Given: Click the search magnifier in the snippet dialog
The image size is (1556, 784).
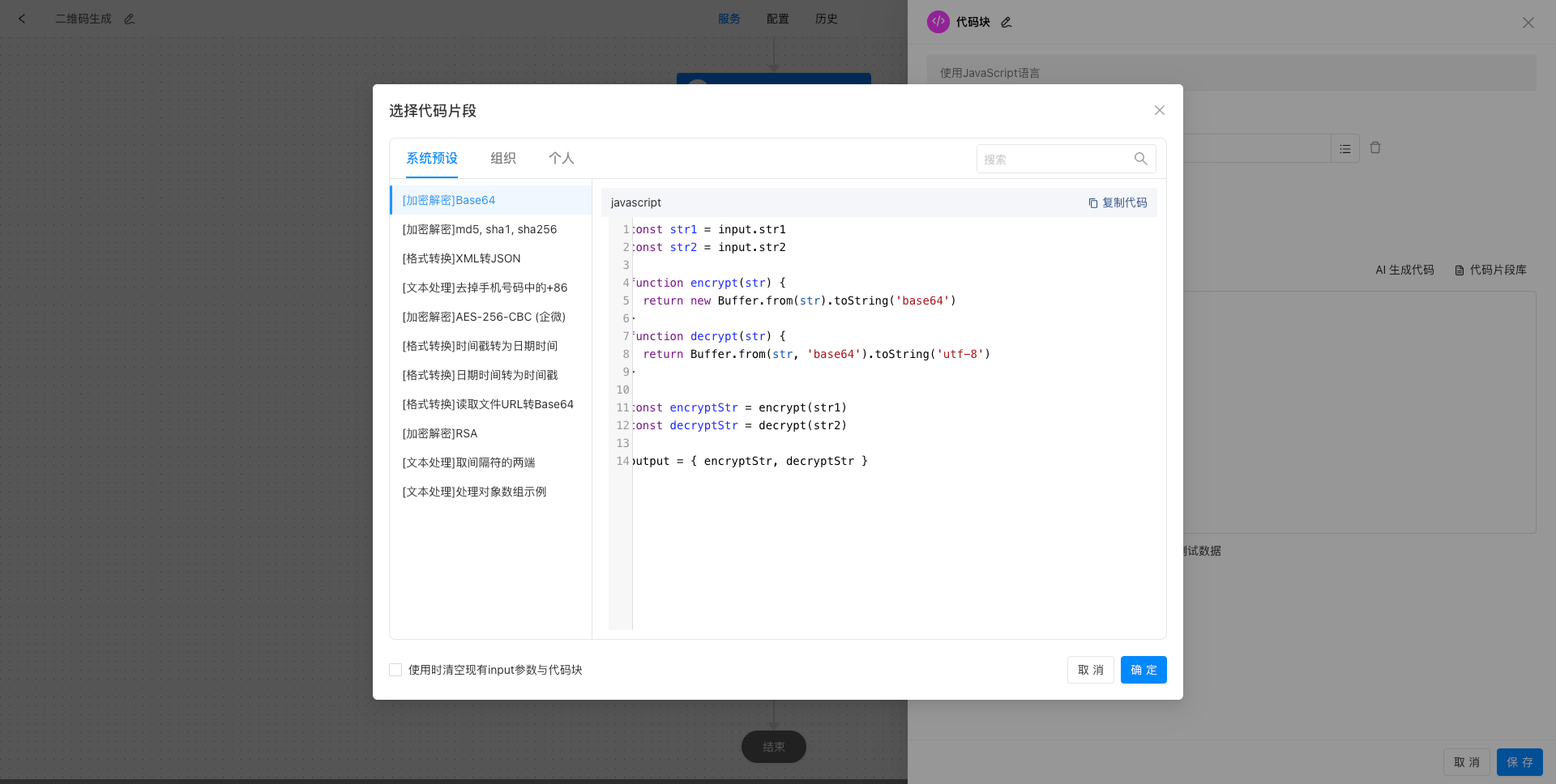Looking at the screenshot, I should tap(1140, 159).
